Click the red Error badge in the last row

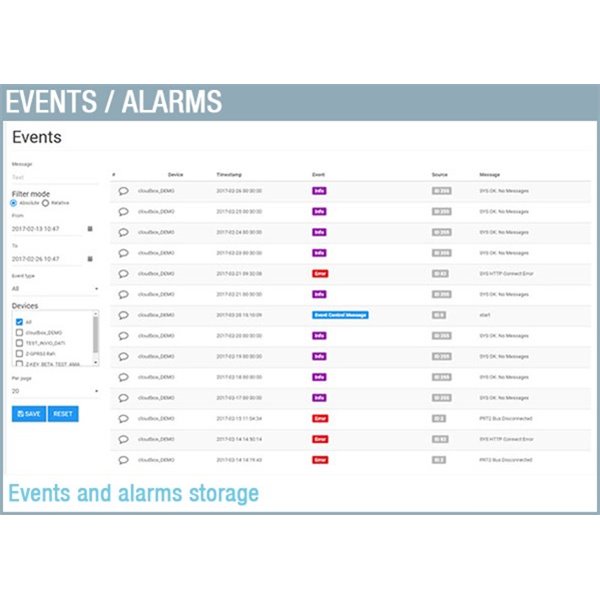[x=320, y=460]
